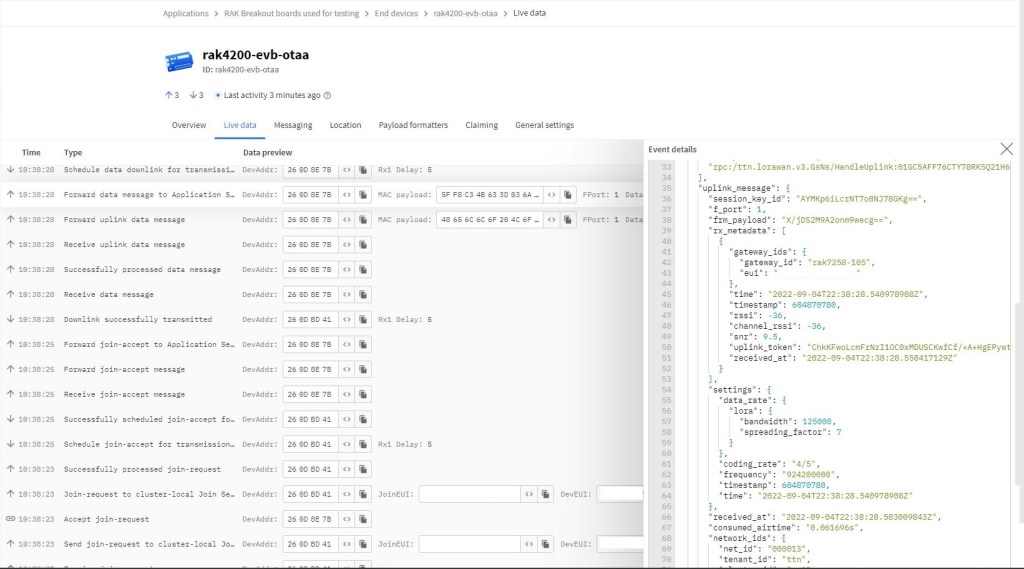This screenshot has width=1024, height=569.
Task: Copy DevAddr in Schedule data downlink row
Action: pyautogui.click(x=363, y=170)
